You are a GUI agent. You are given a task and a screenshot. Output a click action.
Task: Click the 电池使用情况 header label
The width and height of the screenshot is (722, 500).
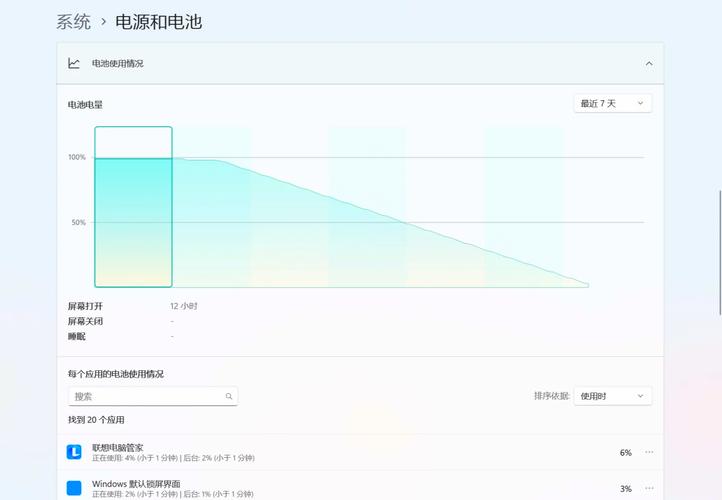pyautogui.click(x=117, y=63)
